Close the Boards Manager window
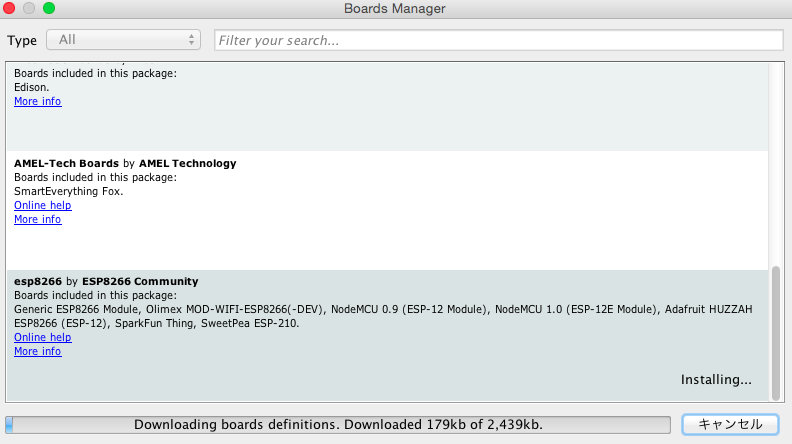This screenshot has height=444, width=792. (10, 9)
